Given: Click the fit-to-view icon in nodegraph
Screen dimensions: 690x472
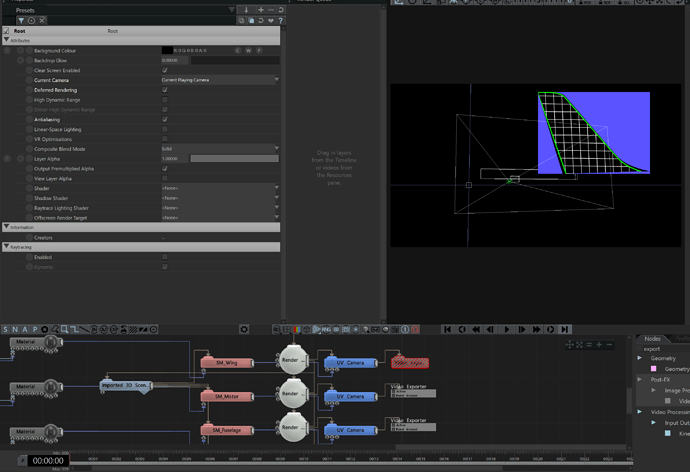Looking at the screenshot, I should (x=579, y=345).
